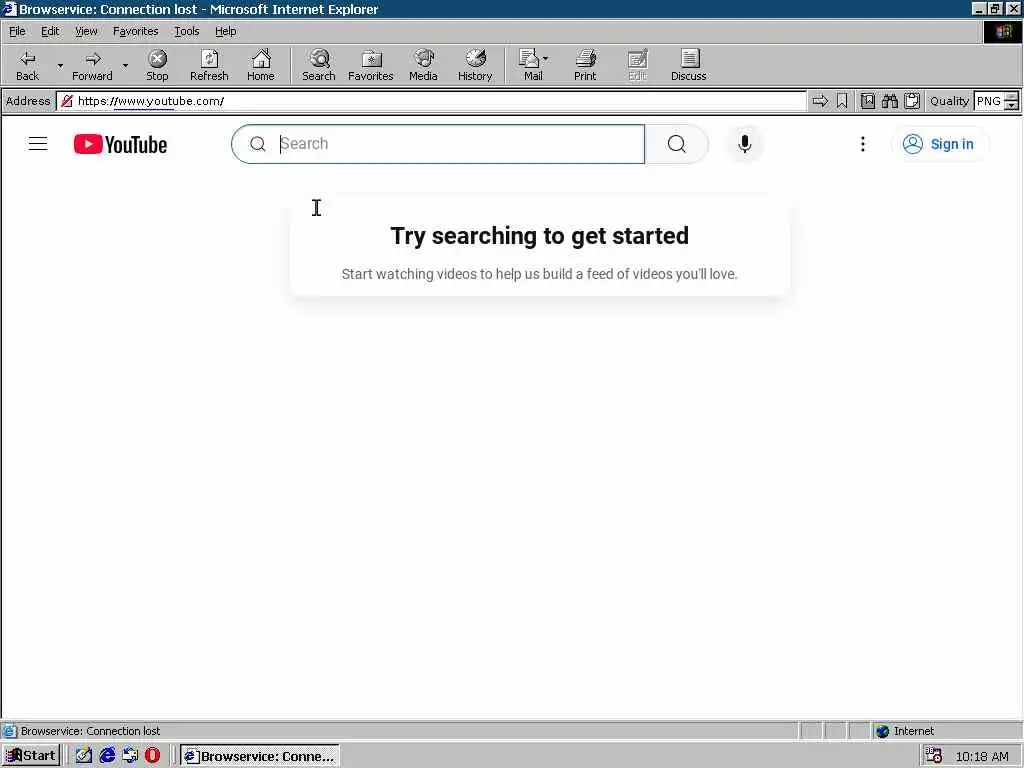Print the current page
The width and height of the screenshot is (1024, 768).
[x=585, y=65]
